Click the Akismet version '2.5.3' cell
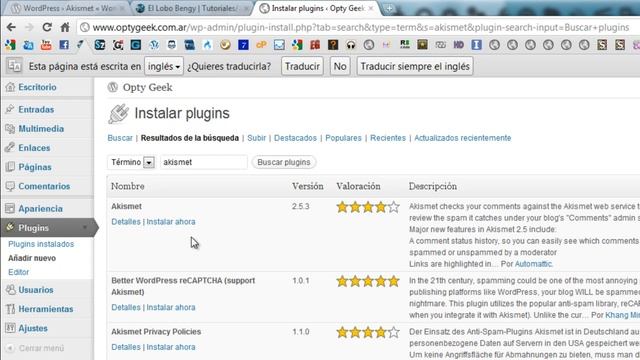 pos(300,207)
